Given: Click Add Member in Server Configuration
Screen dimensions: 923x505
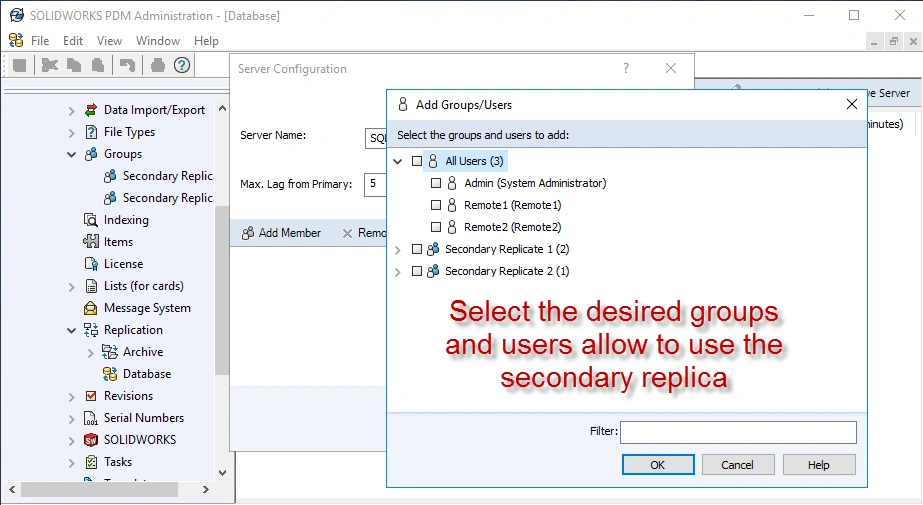Looking at the screenshot, I should point(281,233).
